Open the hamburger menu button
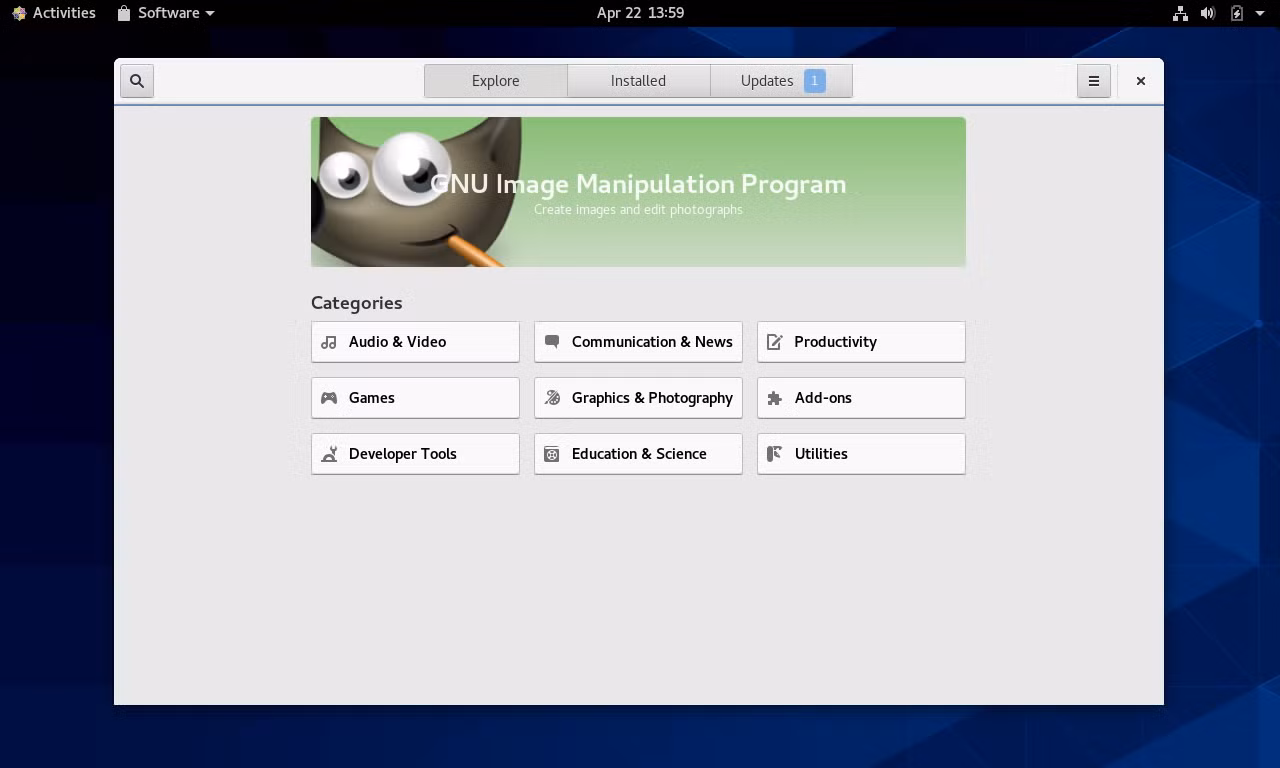This screenshot has width=1280, height=768. coord(1094,81)
